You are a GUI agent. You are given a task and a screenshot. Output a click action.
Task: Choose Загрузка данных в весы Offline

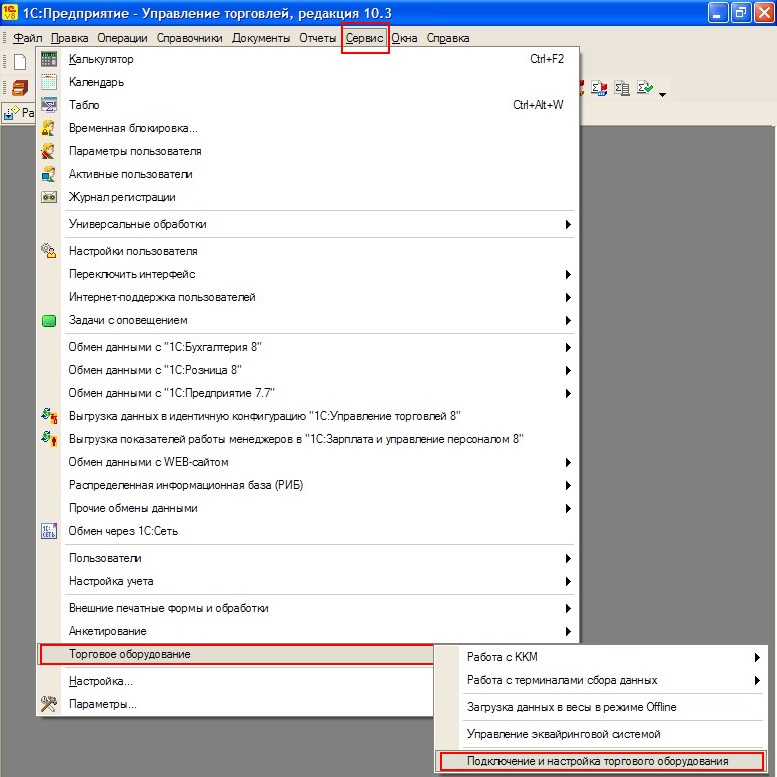tap(600, 707)
